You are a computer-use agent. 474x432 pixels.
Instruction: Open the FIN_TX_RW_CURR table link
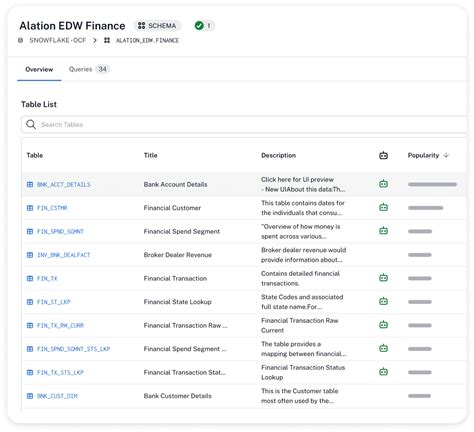coord(60,325)
